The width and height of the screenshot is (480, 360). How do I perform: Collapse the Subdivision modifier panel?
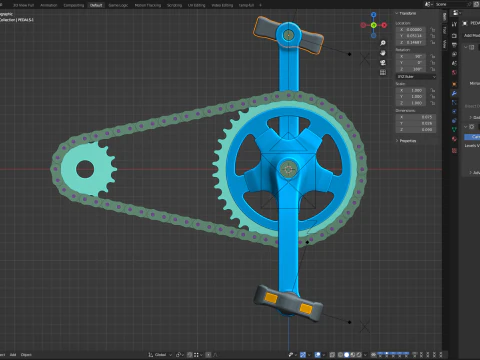tap(466, 127)
